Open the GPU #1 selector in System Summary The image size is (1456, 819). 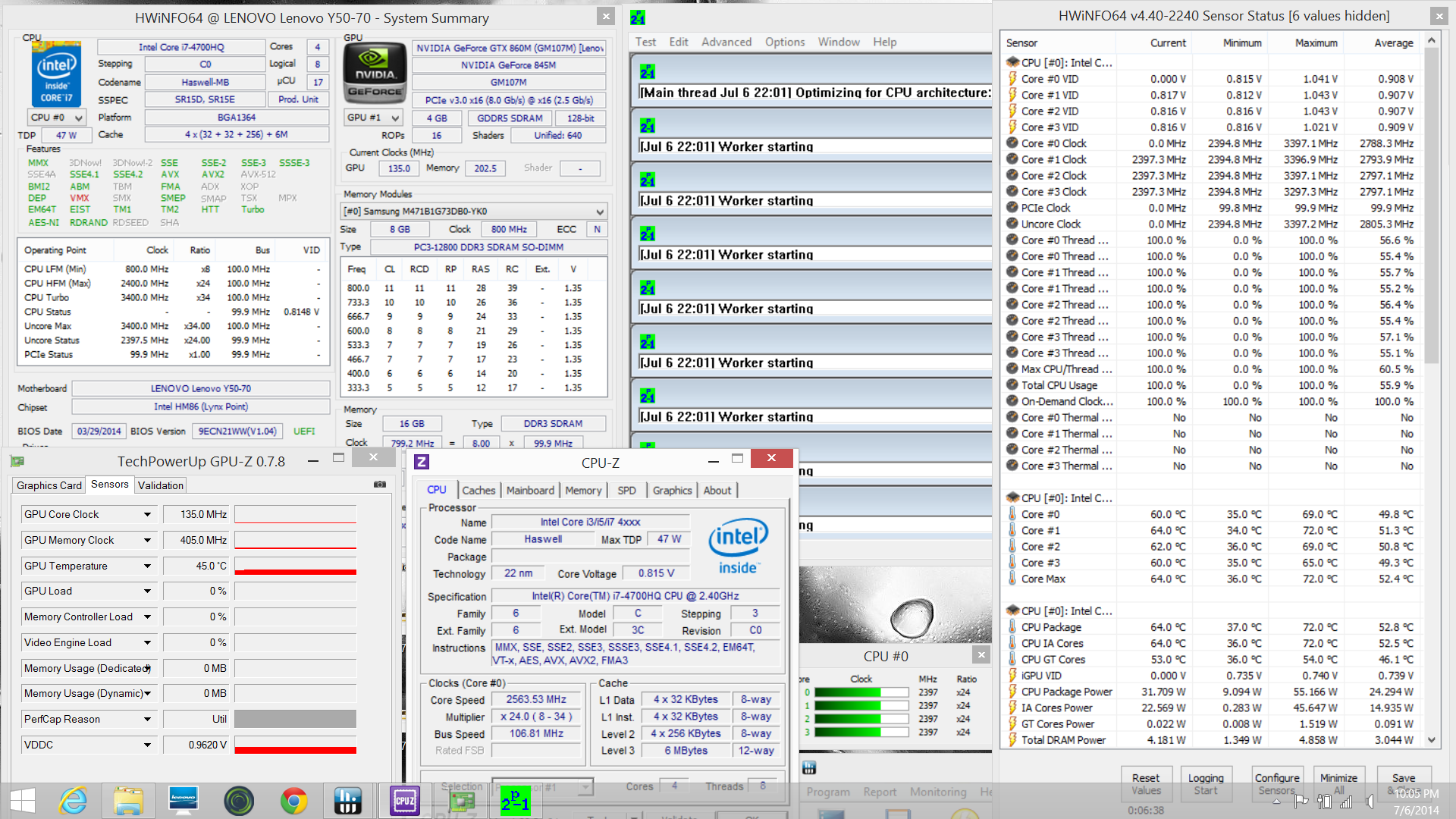click(373, 118)
